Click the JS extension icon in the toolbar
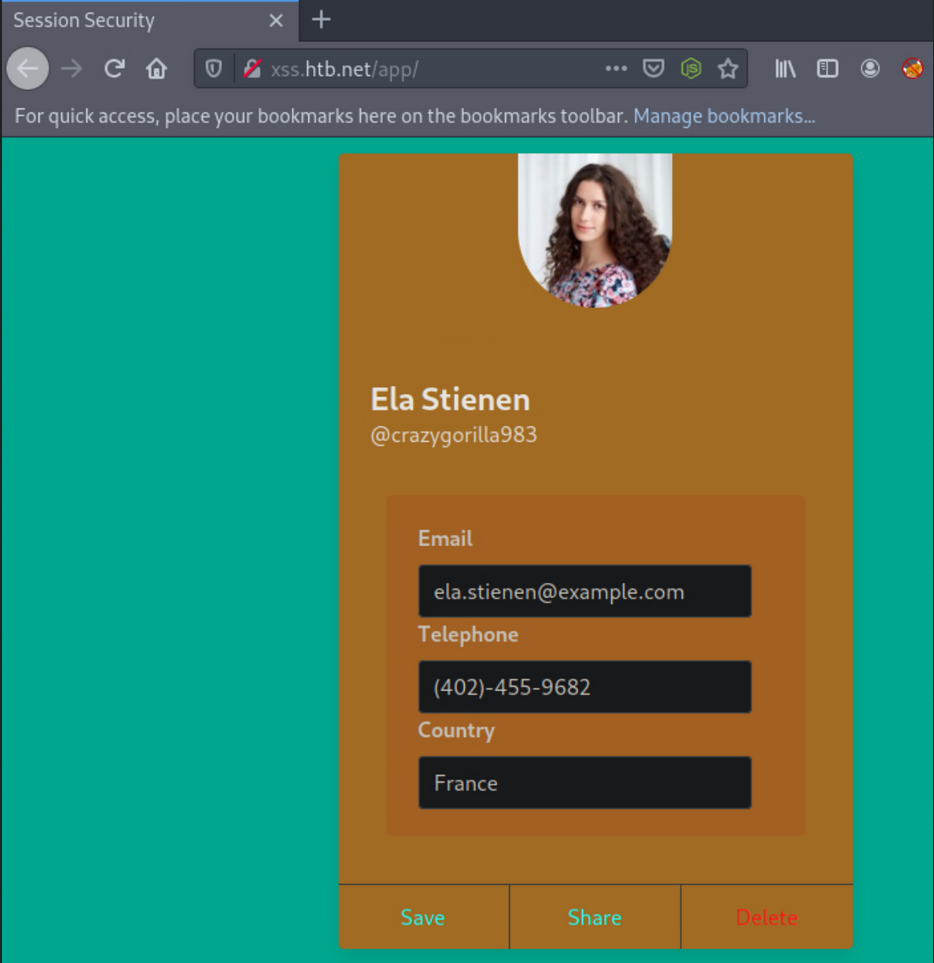Viewport: 934px width, 963px height. click(691, 68)
